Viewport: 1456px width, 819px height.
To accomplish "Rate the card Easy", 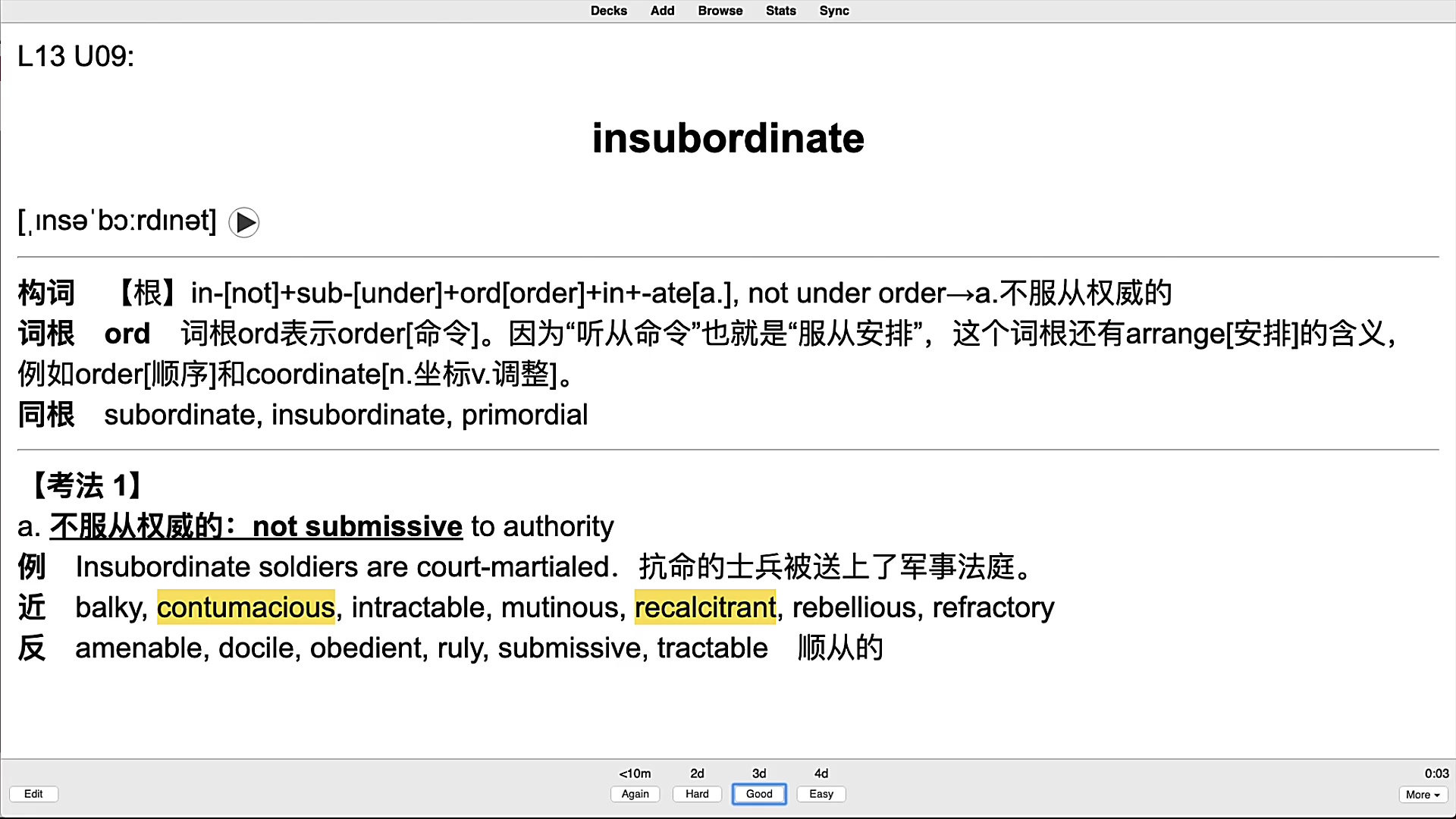I will point(821,794).
